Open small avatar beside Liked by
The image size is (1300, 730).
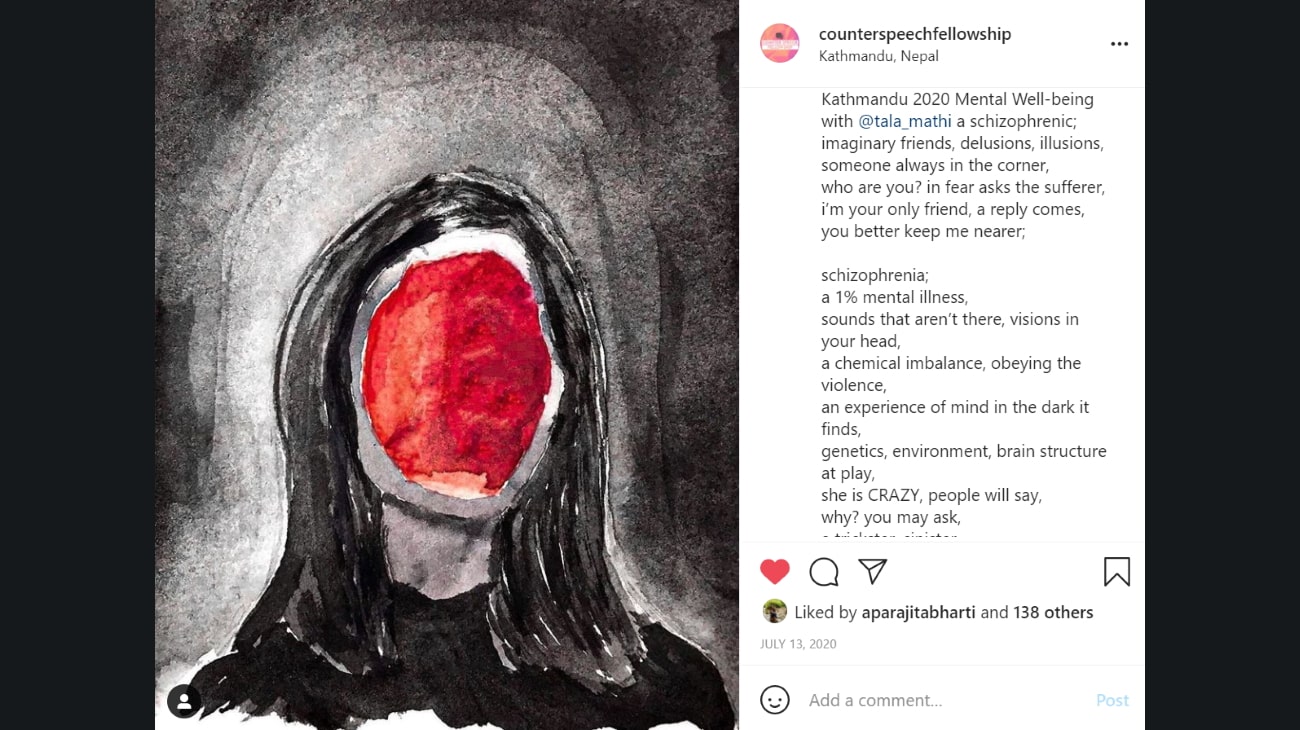[774, 611]
